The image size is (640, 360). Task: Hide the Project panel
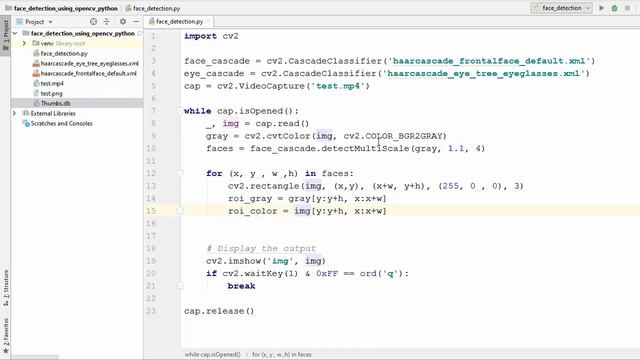tap(136, 22)
